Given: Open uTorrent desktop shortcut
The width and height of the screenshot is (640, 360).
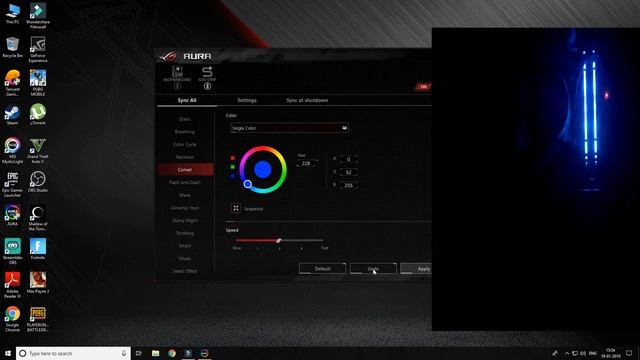Looking at the screenshot, I should [38, 115].
